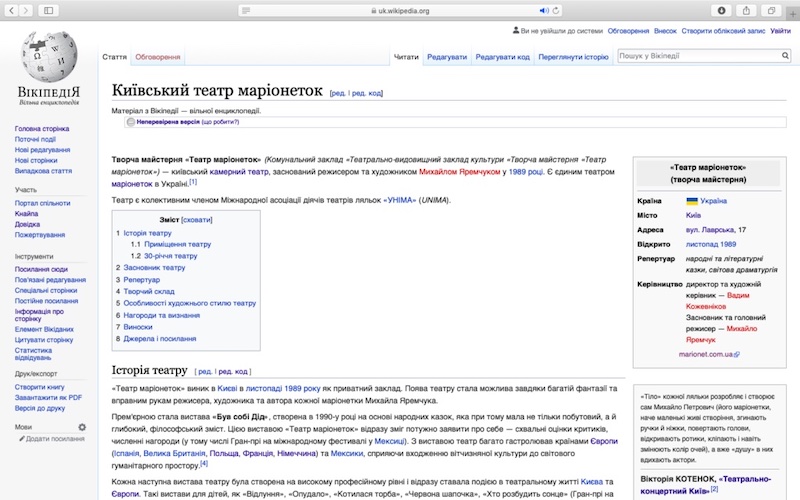
Task: Open Версія до друку
Action: pos(40,408)
